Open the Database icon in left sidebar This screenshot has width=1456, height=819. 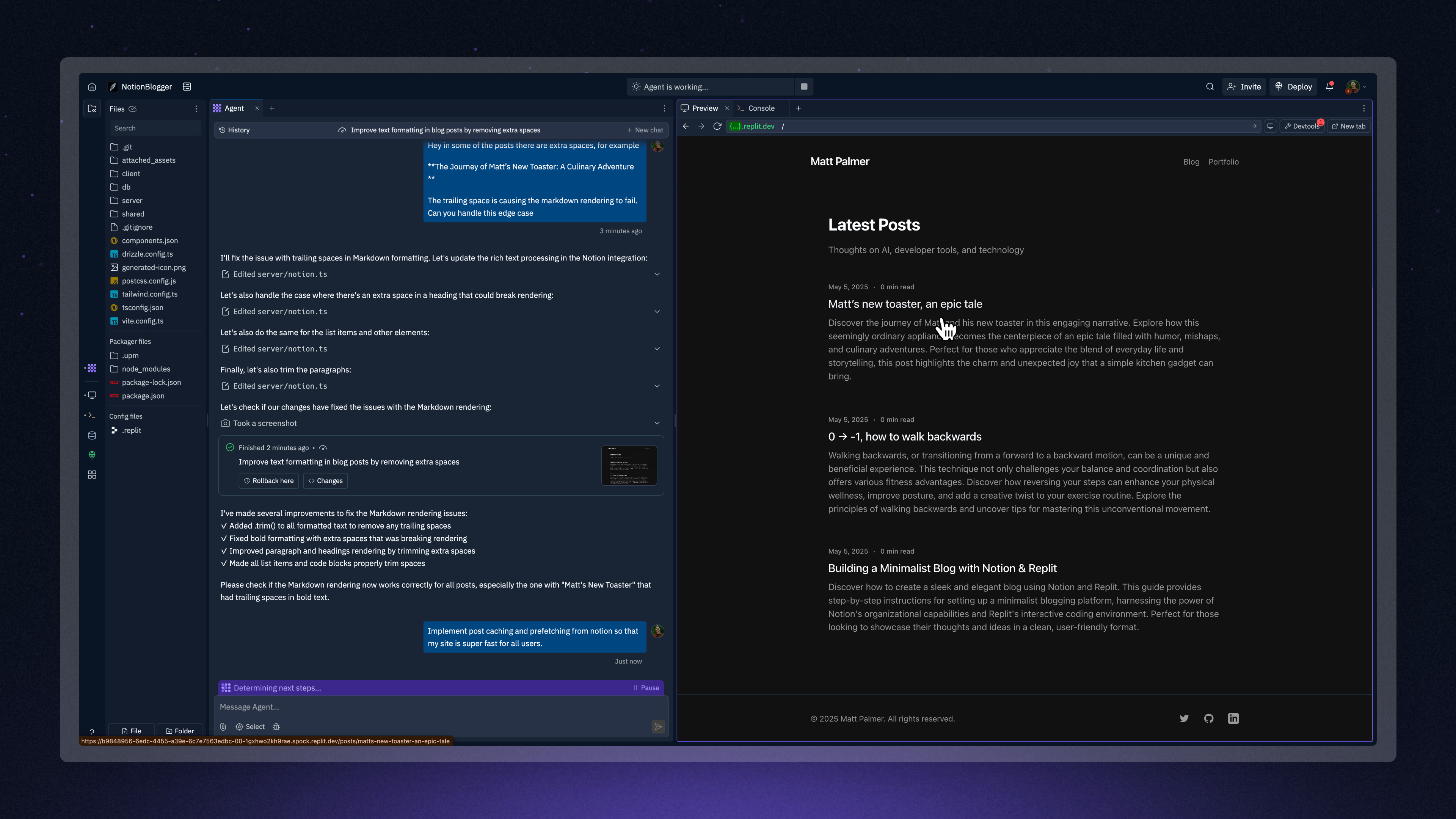point(92,435)
